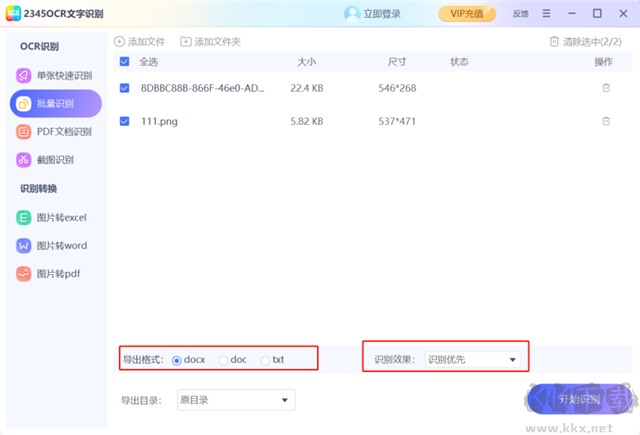Click the VIP充值 button

(x=467, y=13)
